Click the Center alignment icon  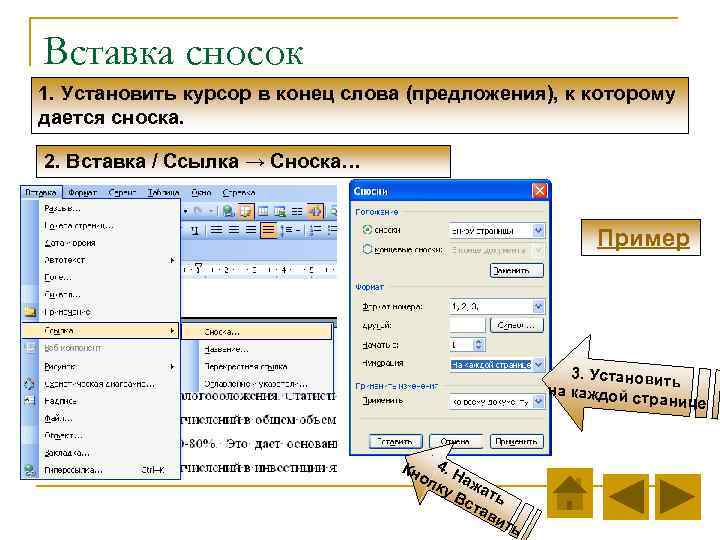[x=234, y=229]
